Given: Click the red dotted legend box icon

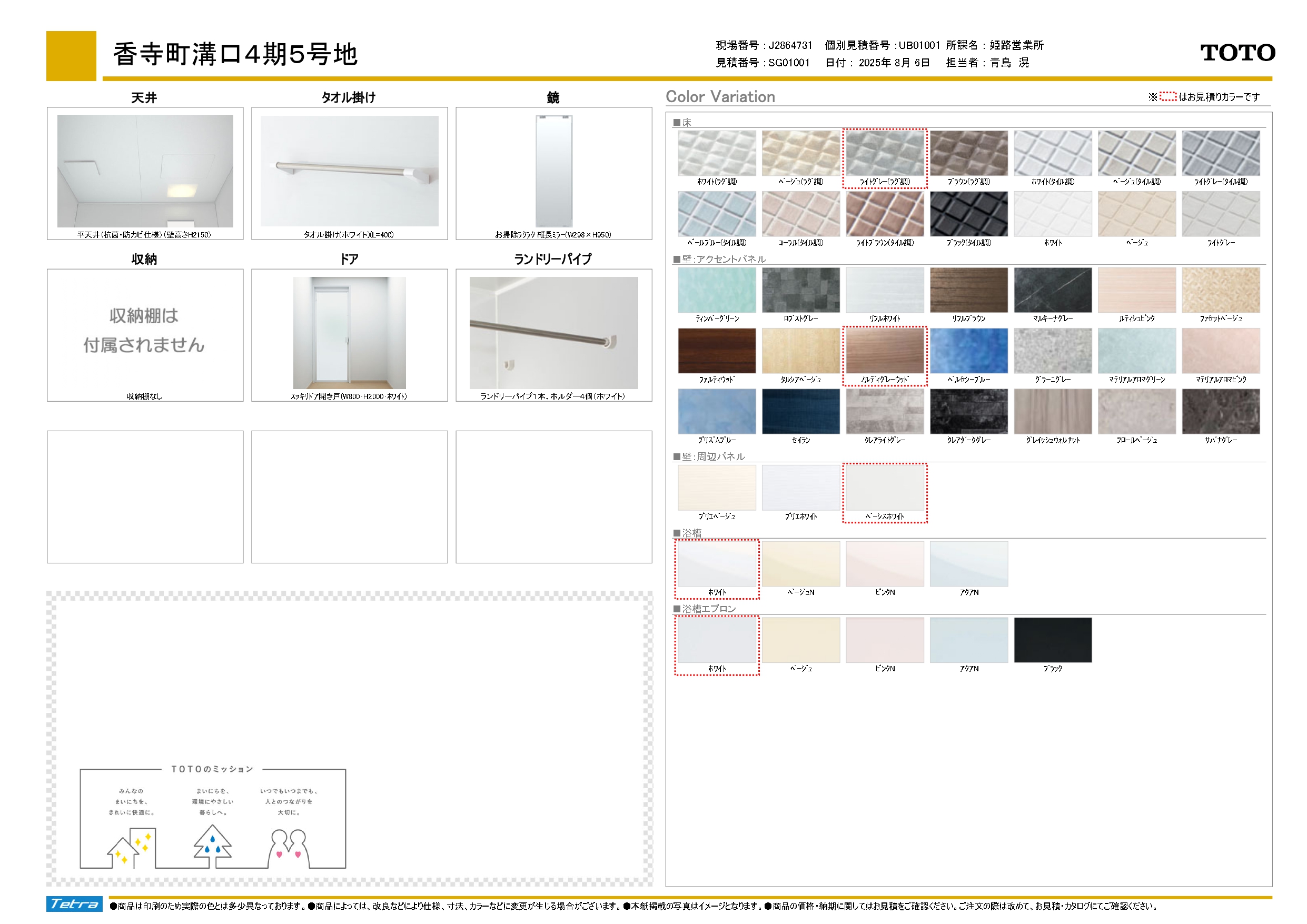Looking at the screenshot, I should coord(1167,97).
